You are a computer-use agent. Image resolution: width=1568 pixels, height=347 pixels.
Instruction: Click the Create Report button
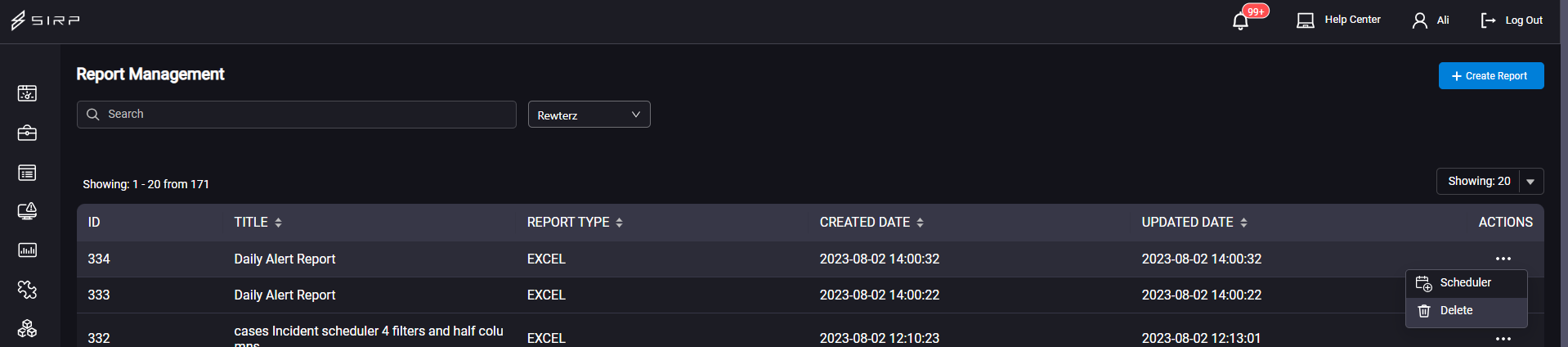click(1491, 76)
